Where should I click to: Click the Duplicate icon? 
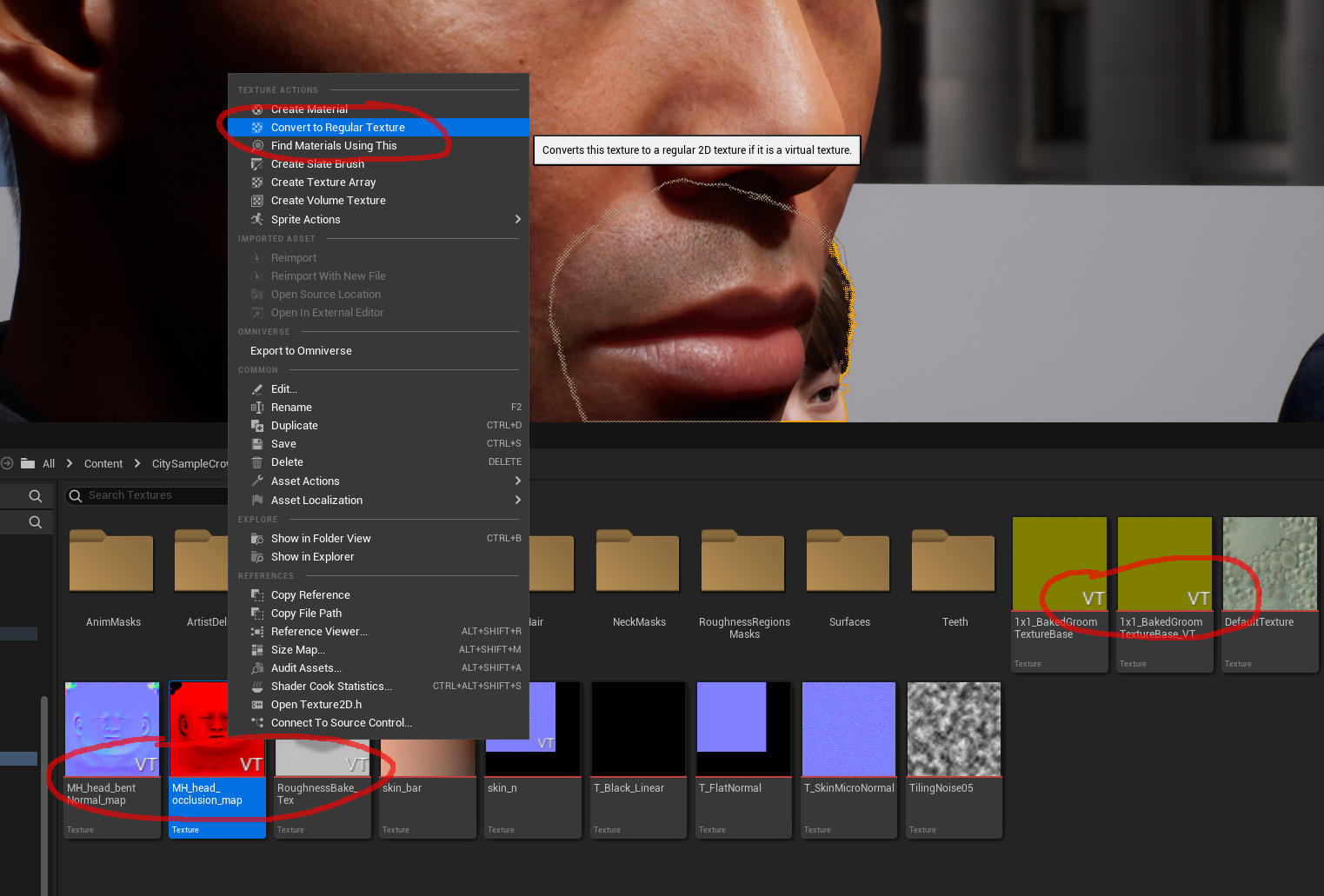pos(257,426)
